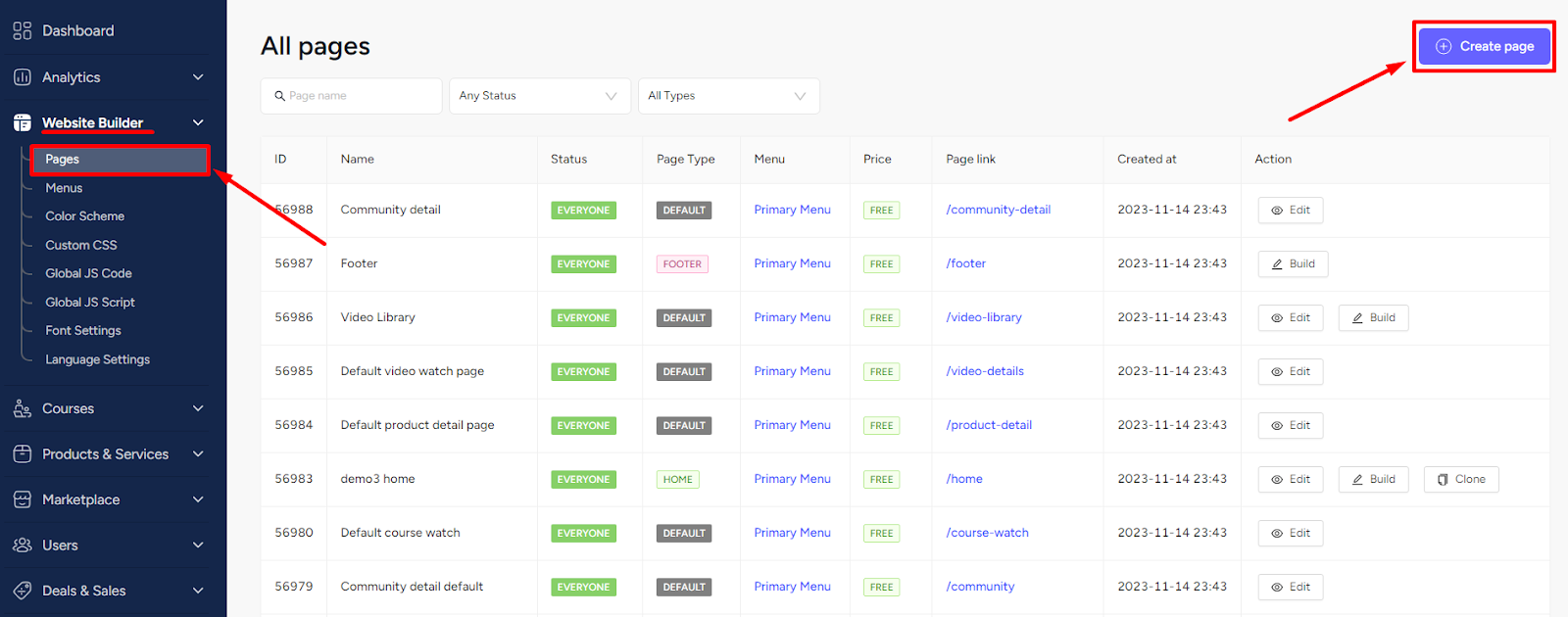Click the HOME page type badge
Screen dimensions: 1568x617
(x=677, y=480)
